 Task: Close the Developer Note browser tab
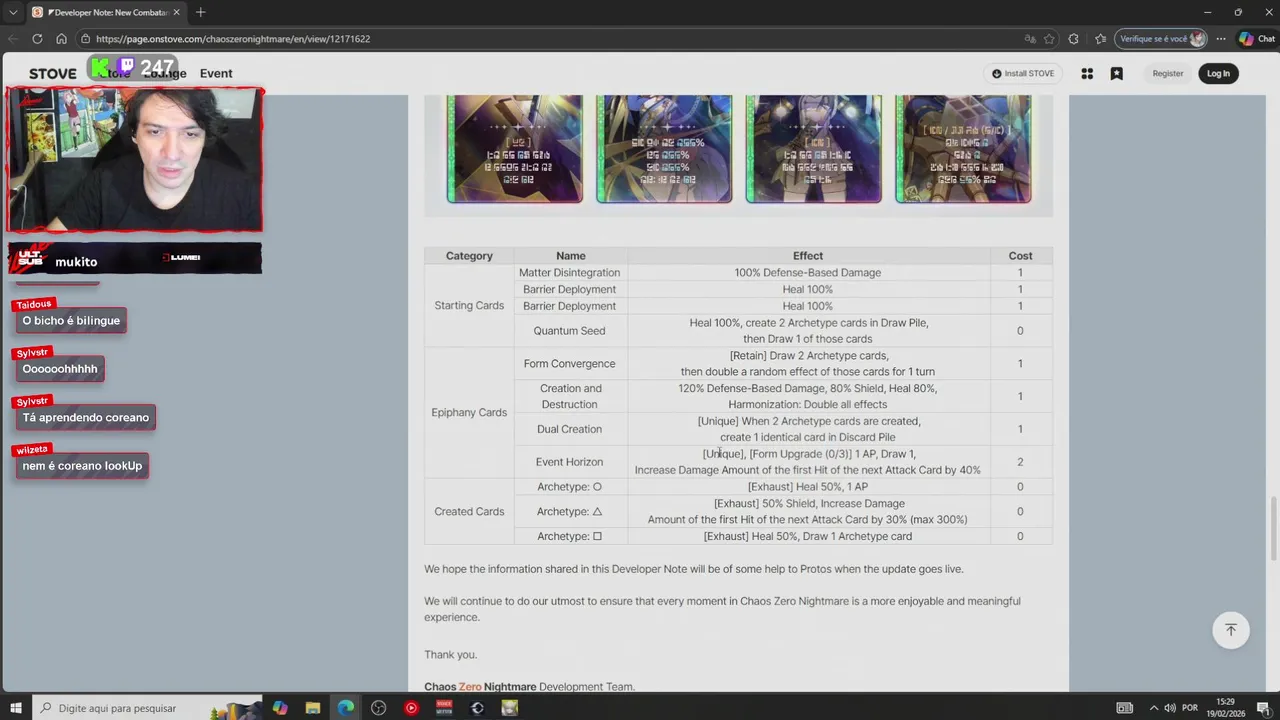coord(177,12)
